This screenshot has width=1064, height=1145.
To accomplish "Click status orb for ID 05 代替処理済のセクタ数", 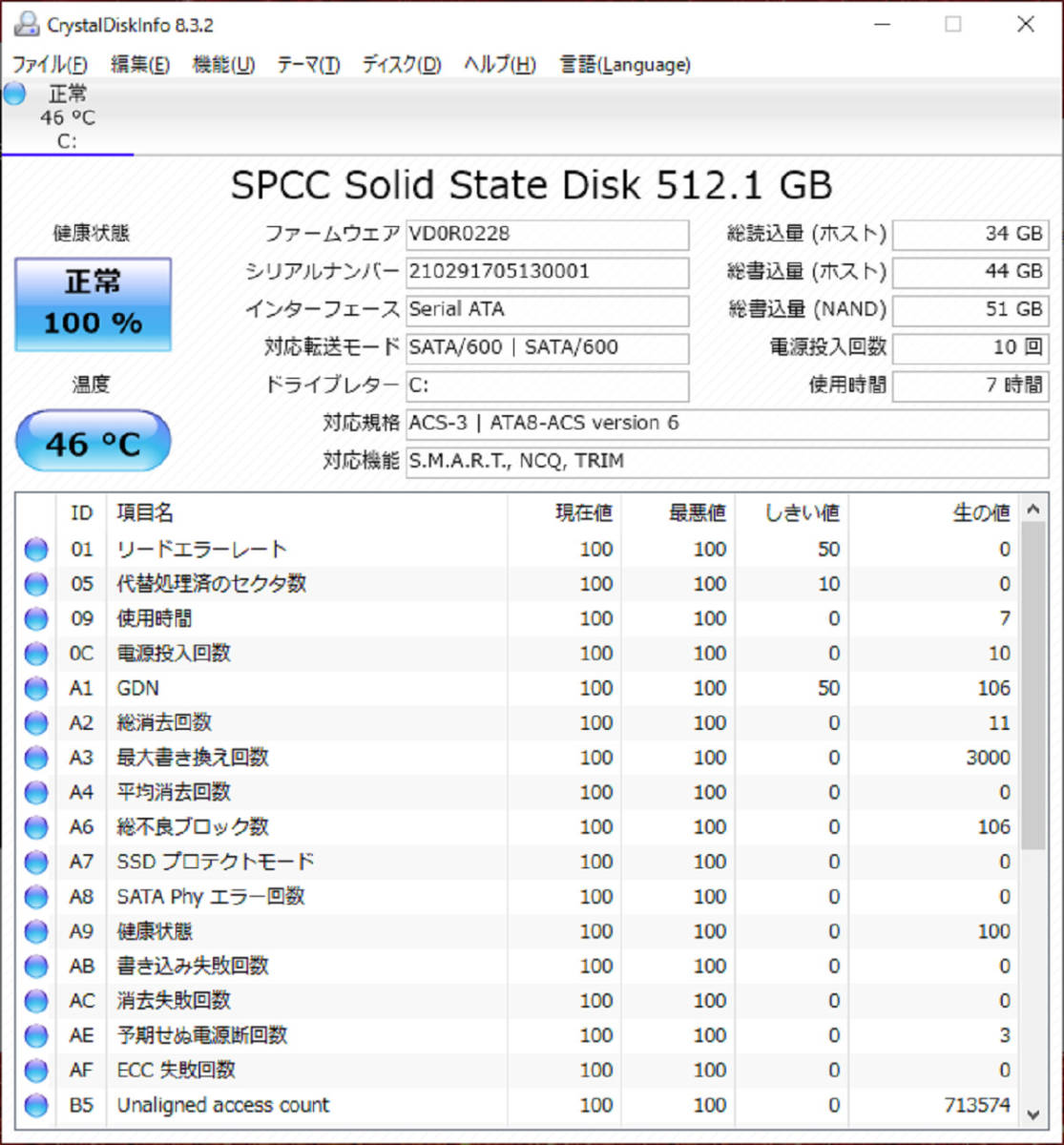I will pyautogui.click(x=36, y=584).
